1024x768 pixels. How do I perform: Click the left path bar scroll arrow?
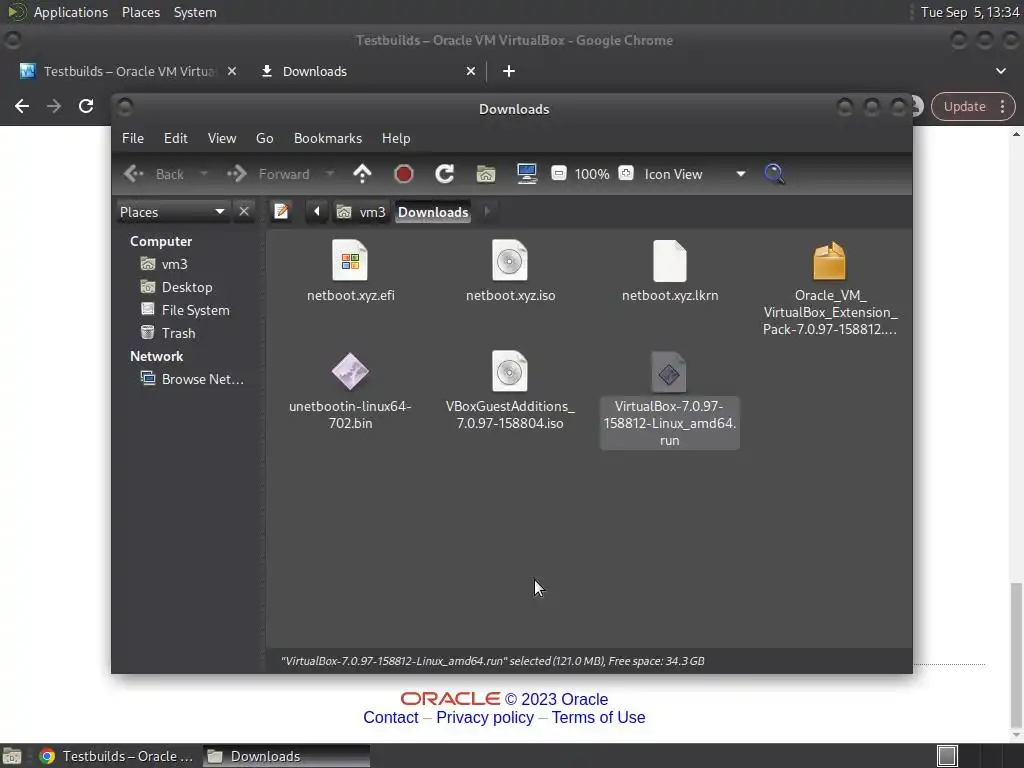317,212
